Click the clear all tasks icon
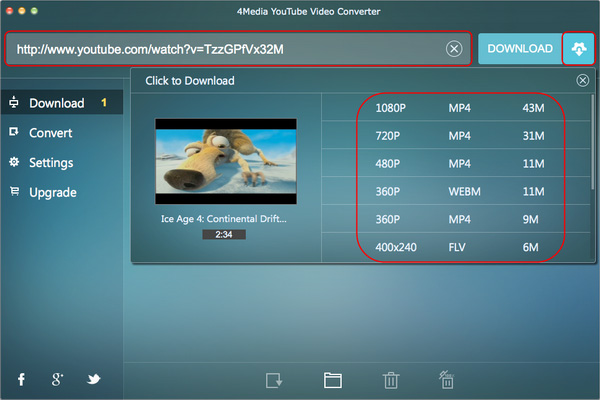Image resolution: width=600 pixels, height=400 pixels. [x=448, y=380]
